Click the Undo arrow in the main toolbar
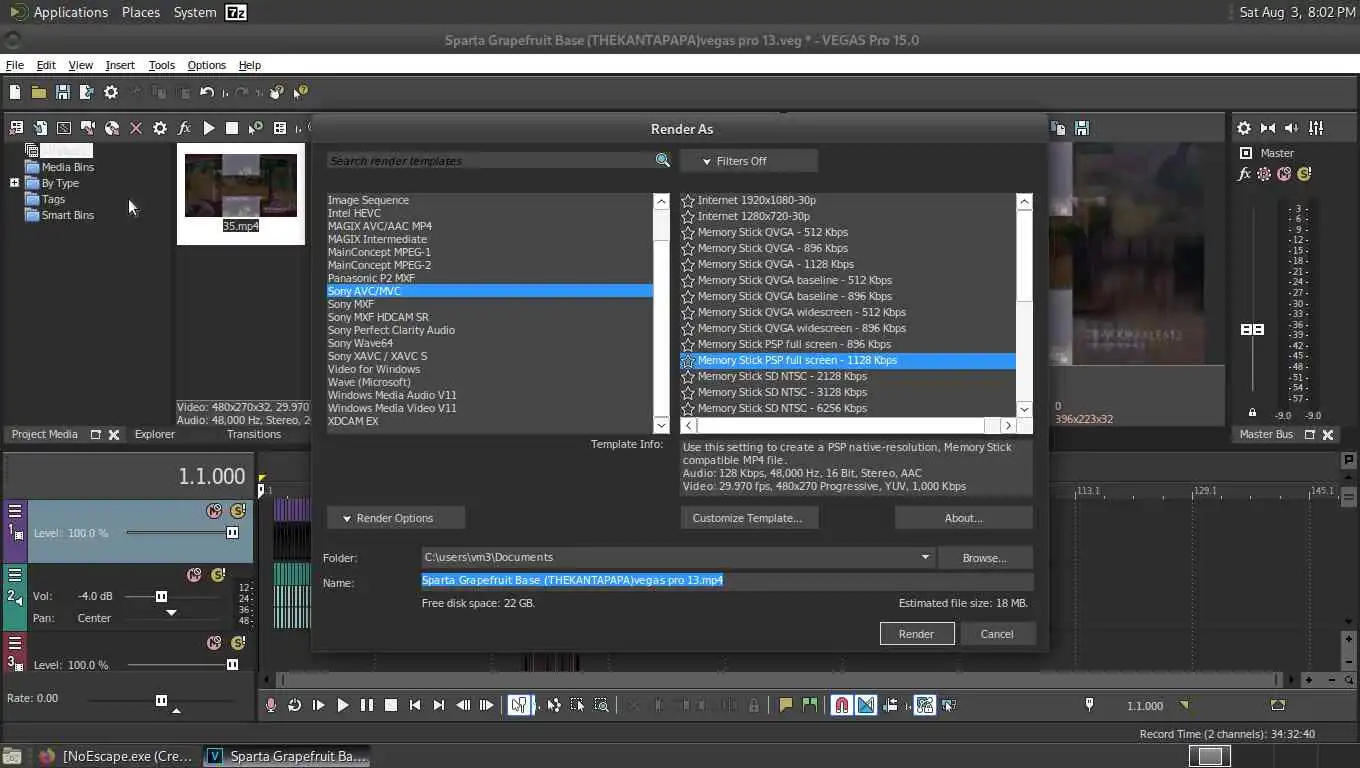 tap(207, 92)
